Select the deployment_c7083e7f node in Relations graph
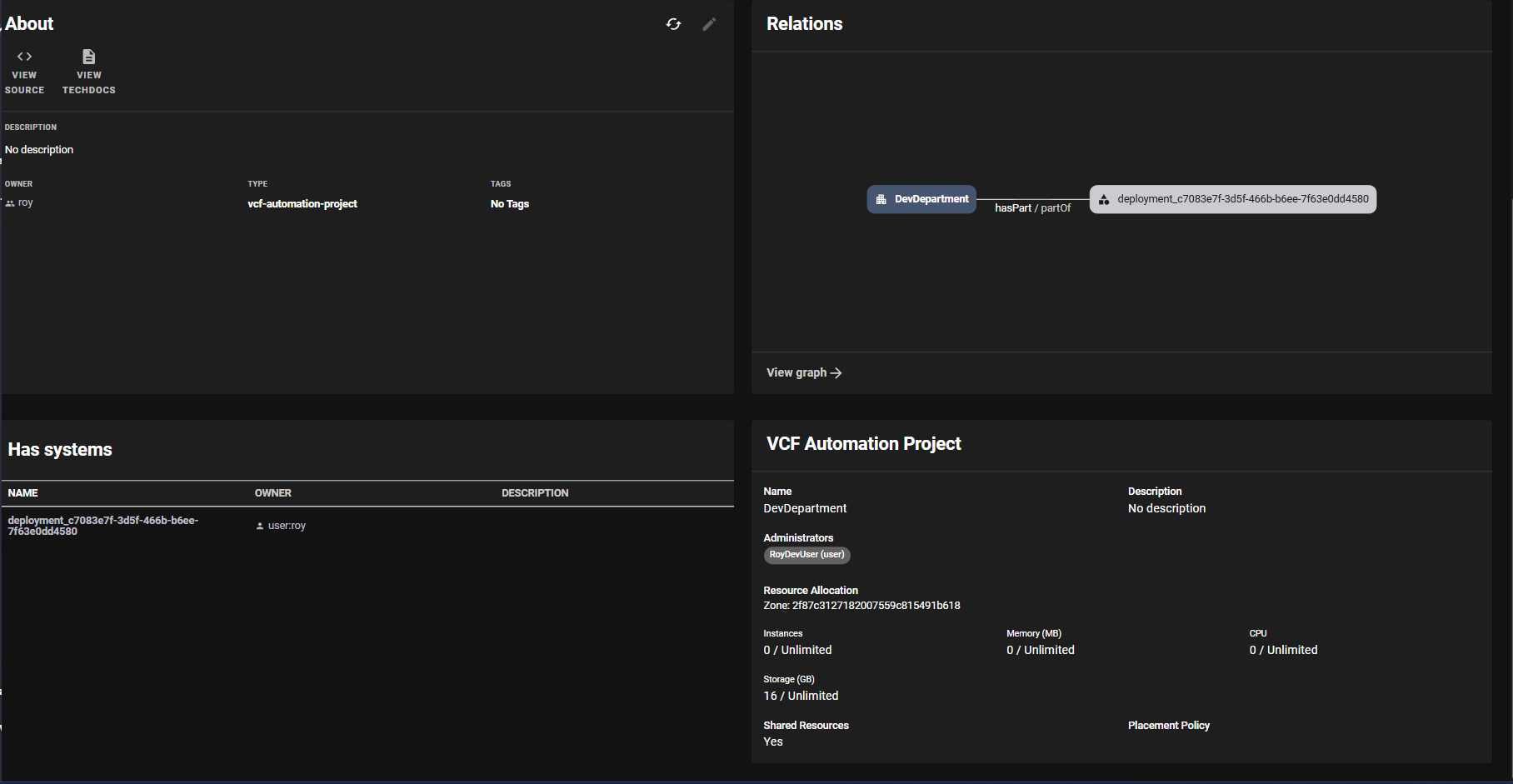 (1233, 199)
